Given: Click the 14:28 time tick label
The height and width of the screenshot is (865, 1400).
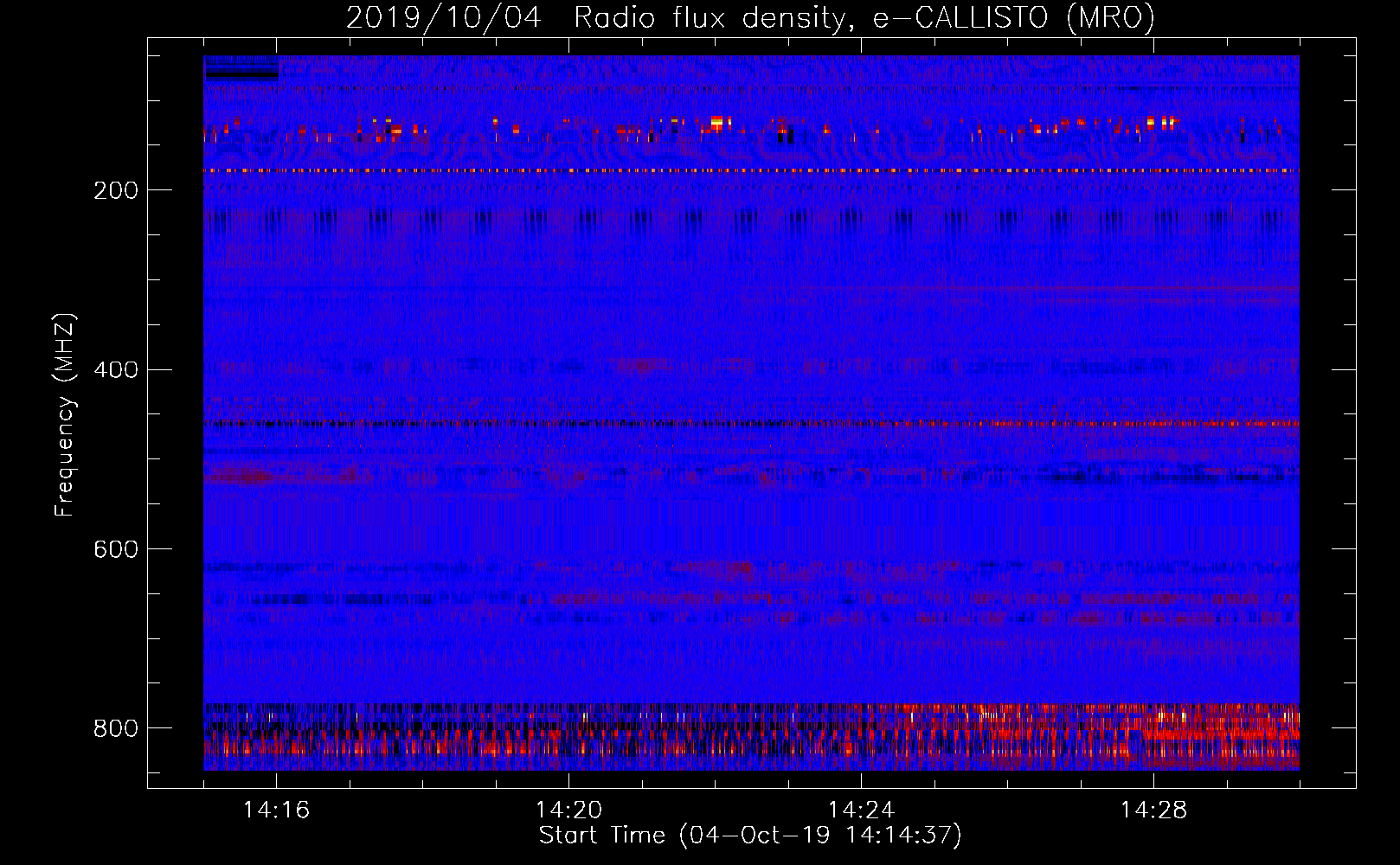Looking at the screenshot, I should pyautogui.click(x=1153, y=811).
